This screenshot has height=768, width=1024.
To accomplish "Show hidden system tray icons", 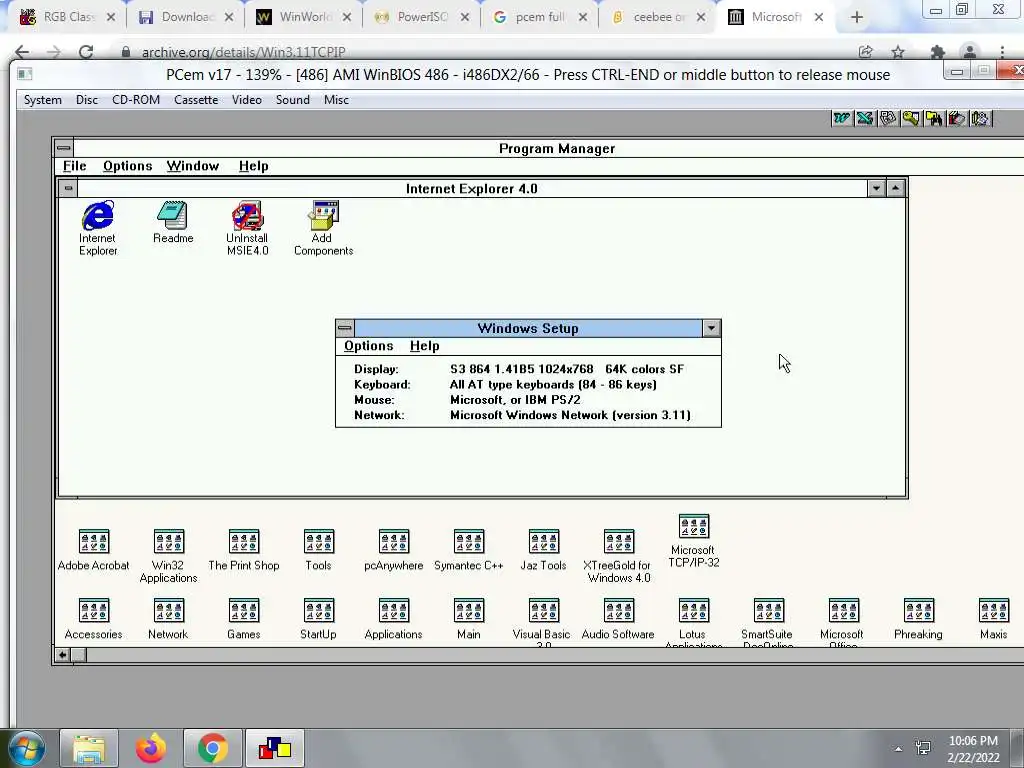I will tap(898, 749).
